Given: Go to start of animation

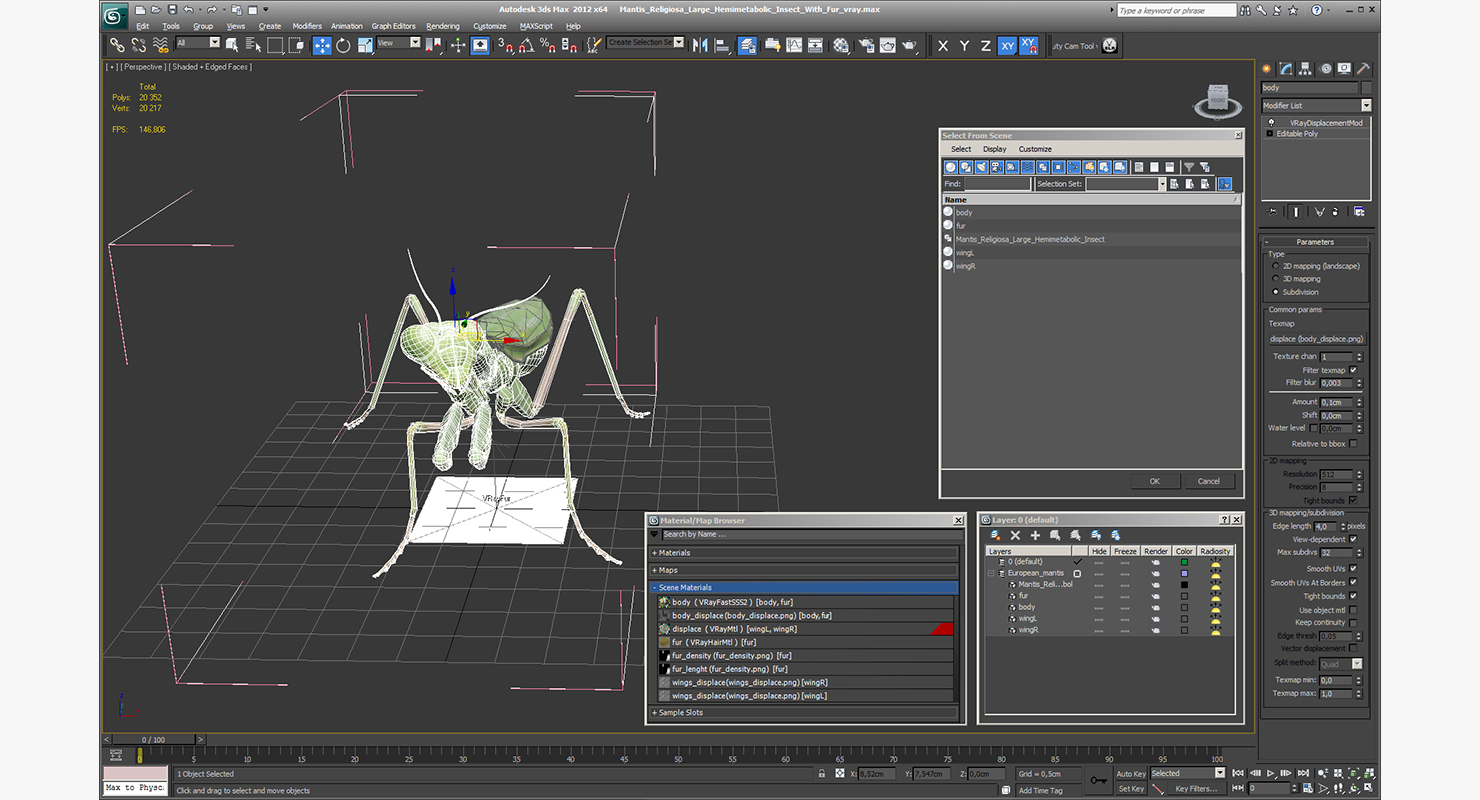Looking at the screenshot, I should pyautogui.click(x=1238, y=773).
